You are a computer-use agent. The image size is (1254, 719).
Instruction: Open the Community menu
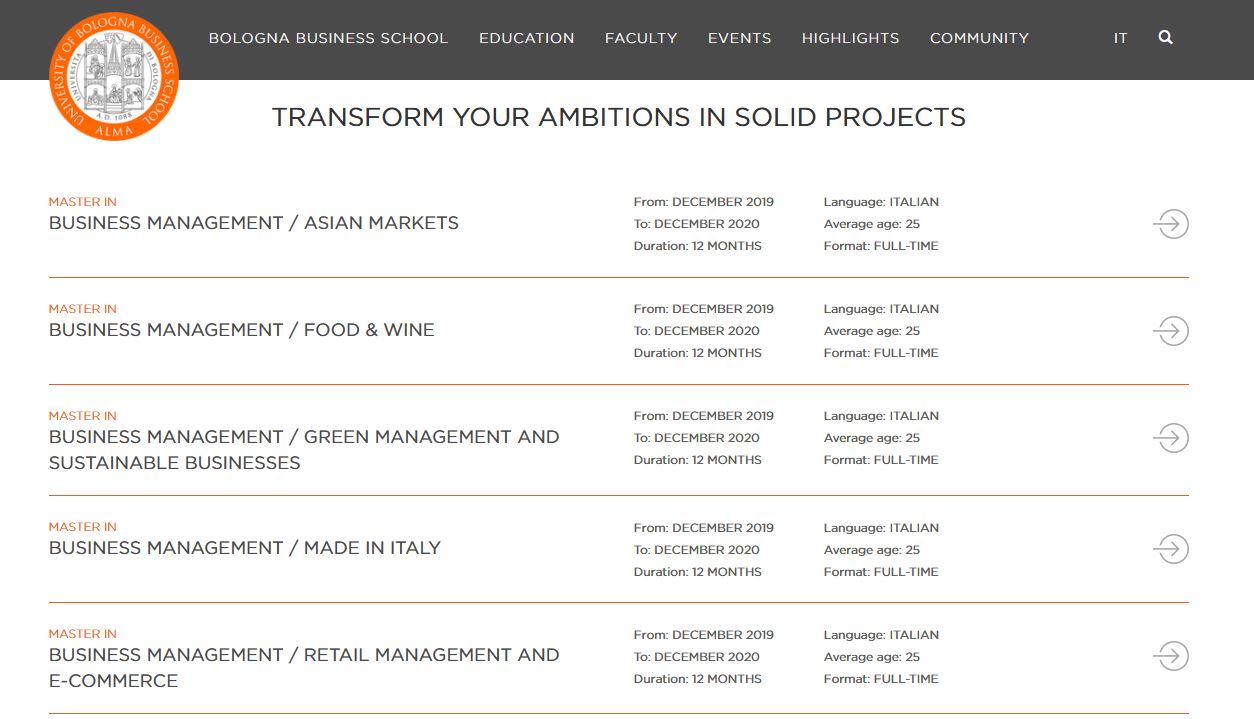(x=979, y=38)
